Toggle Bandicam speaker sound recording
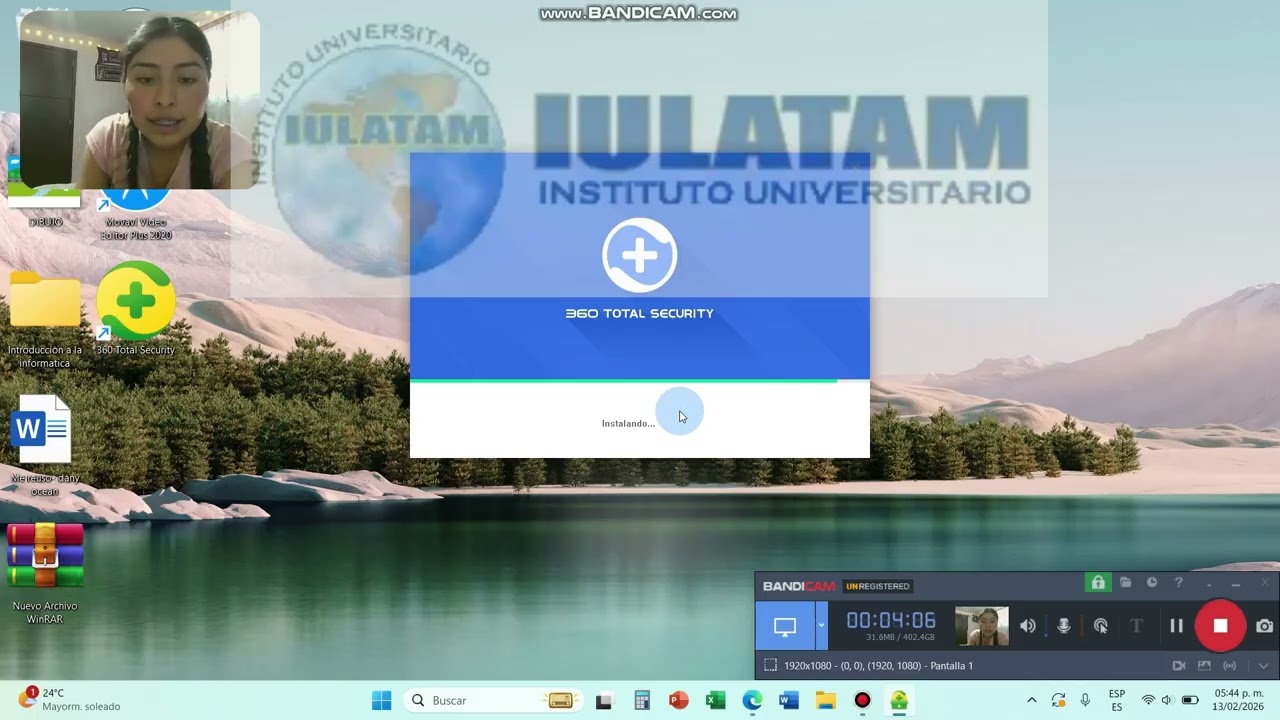The height and width of the screenshot is (720, 1280). click(1028, 626)
